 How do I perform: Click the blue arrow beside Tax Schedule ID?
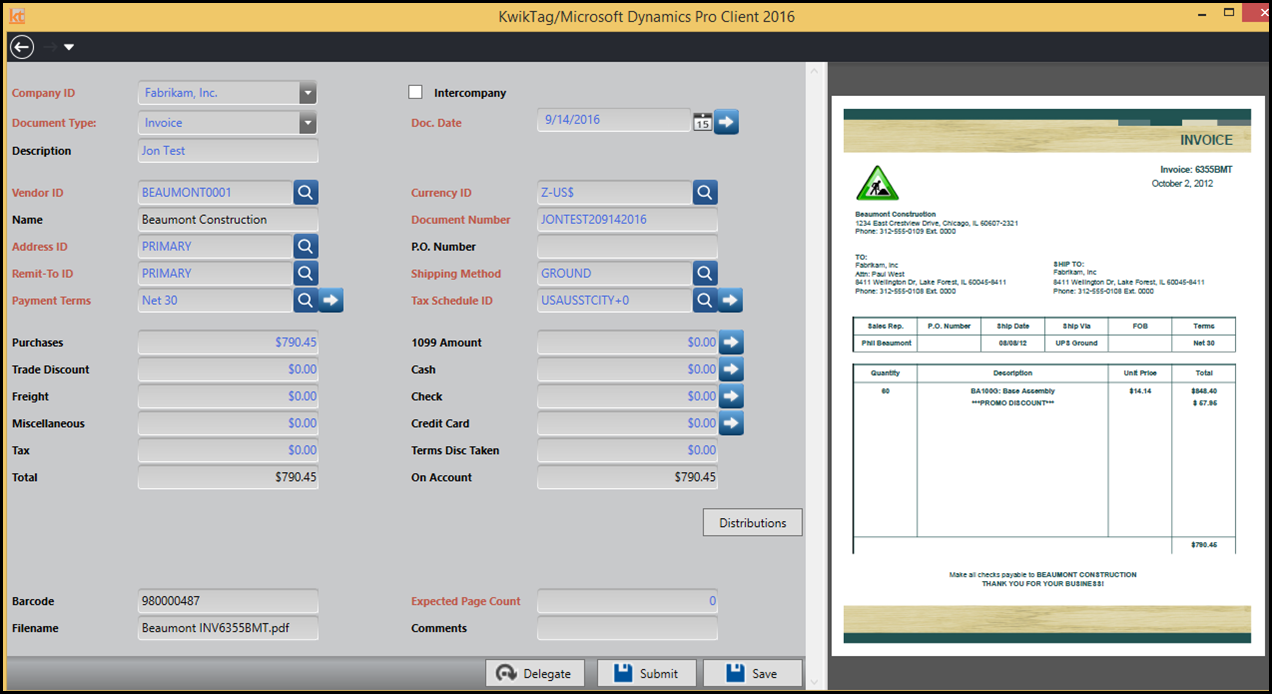tap(731, 300)
